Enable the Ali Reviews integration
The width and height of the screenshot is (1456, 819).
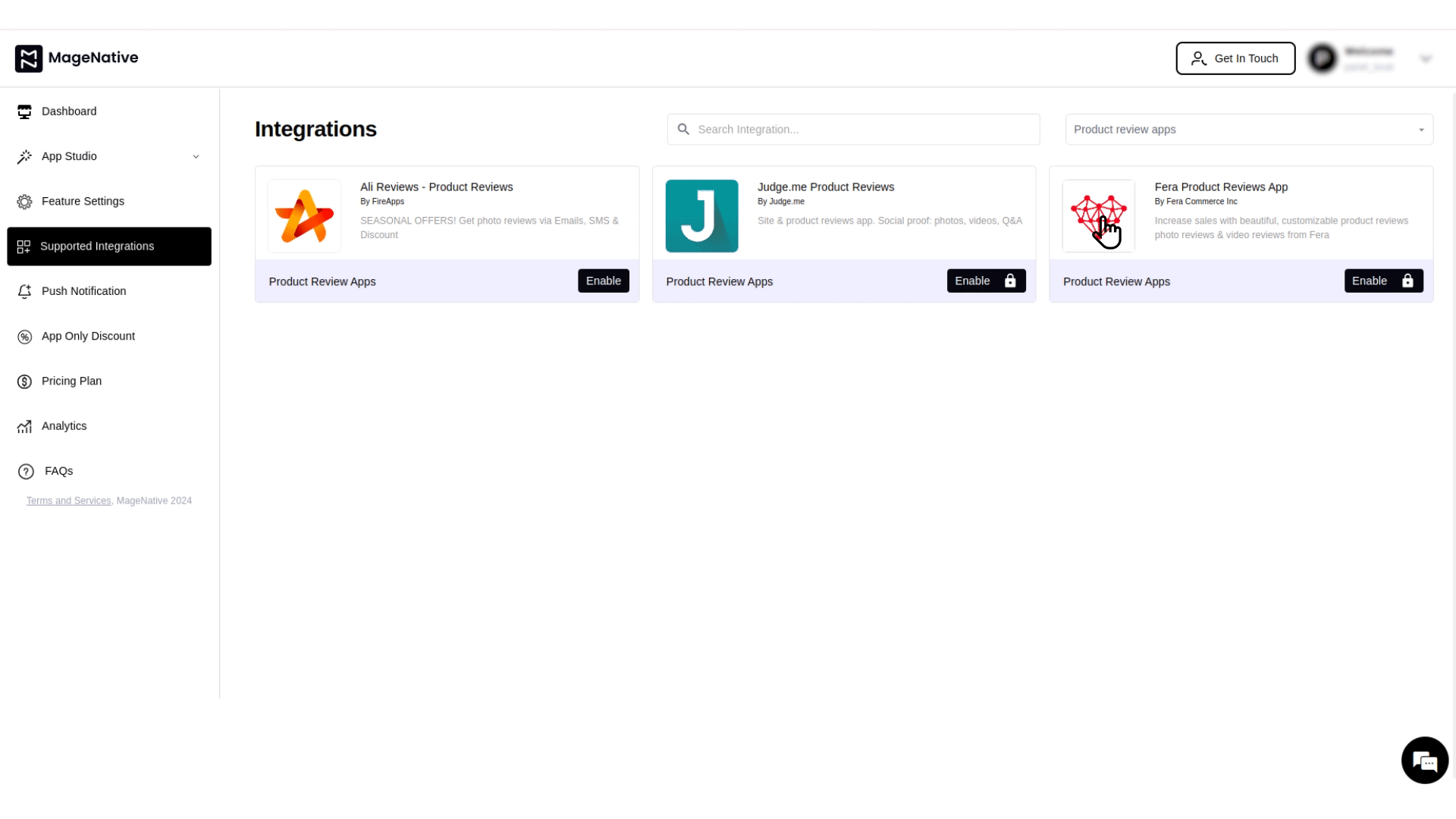point(603,281)
